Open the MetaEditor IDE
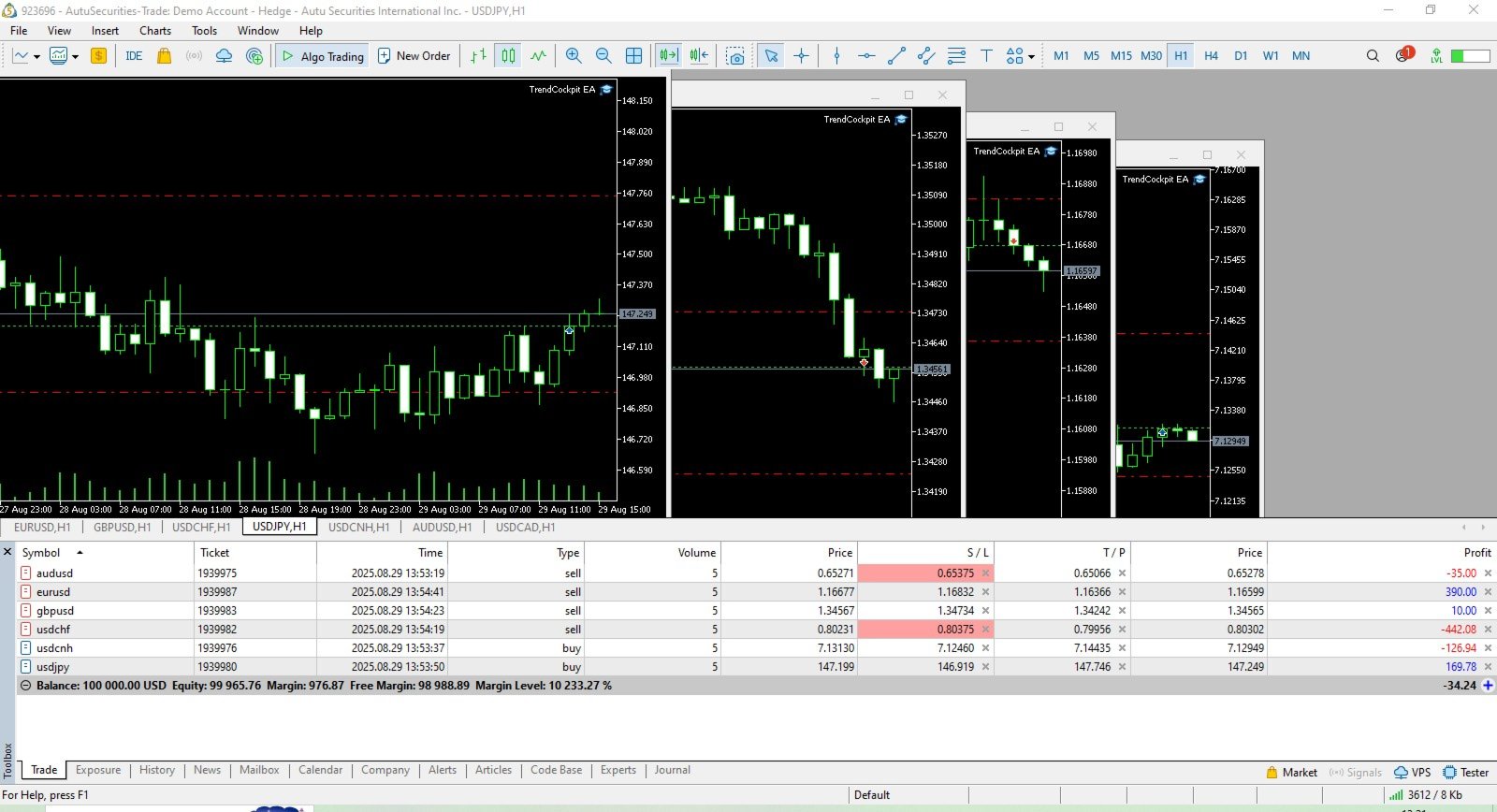 click(134, 56)
